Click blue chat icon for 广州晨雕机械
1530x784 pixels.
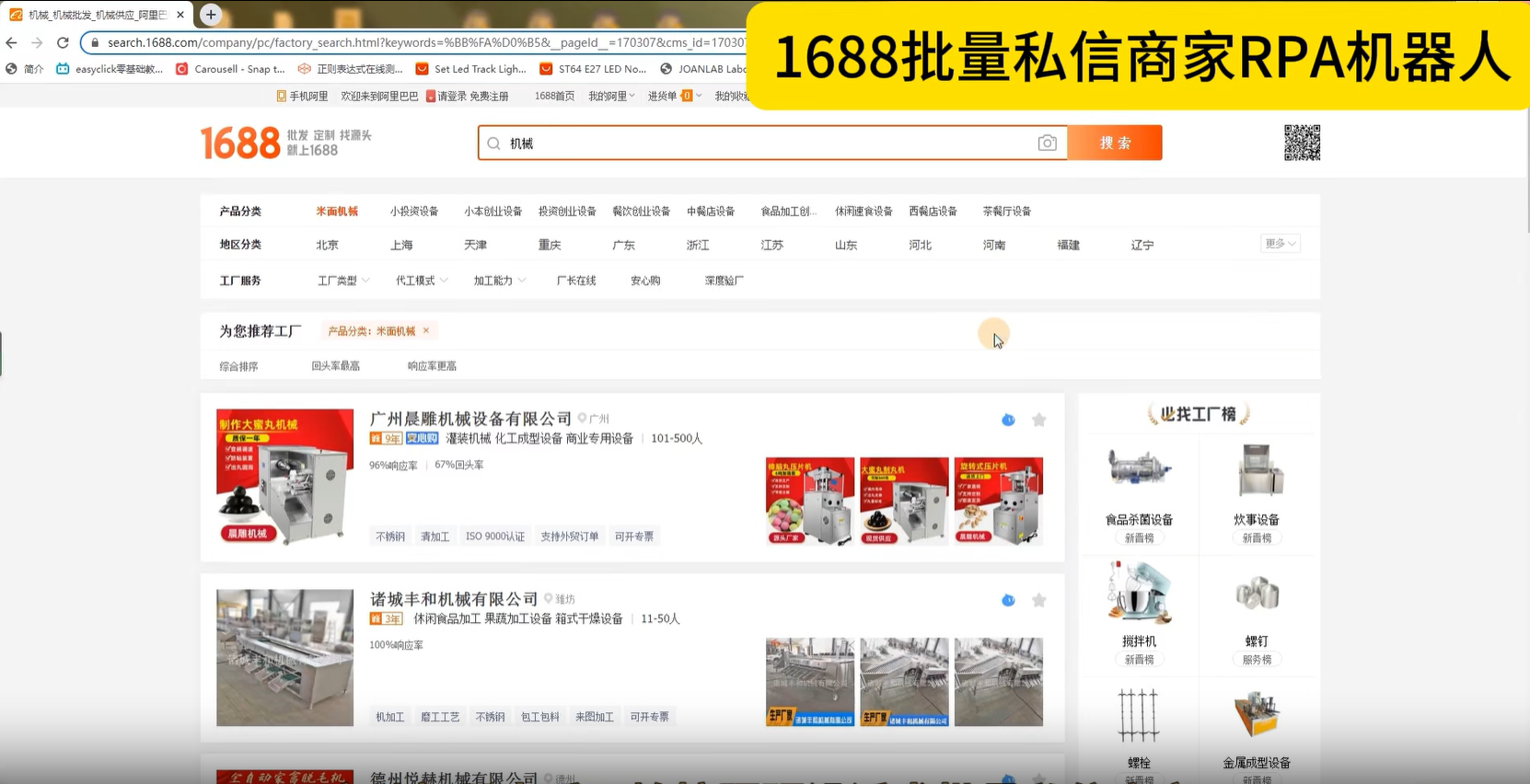click(1008, 420)
